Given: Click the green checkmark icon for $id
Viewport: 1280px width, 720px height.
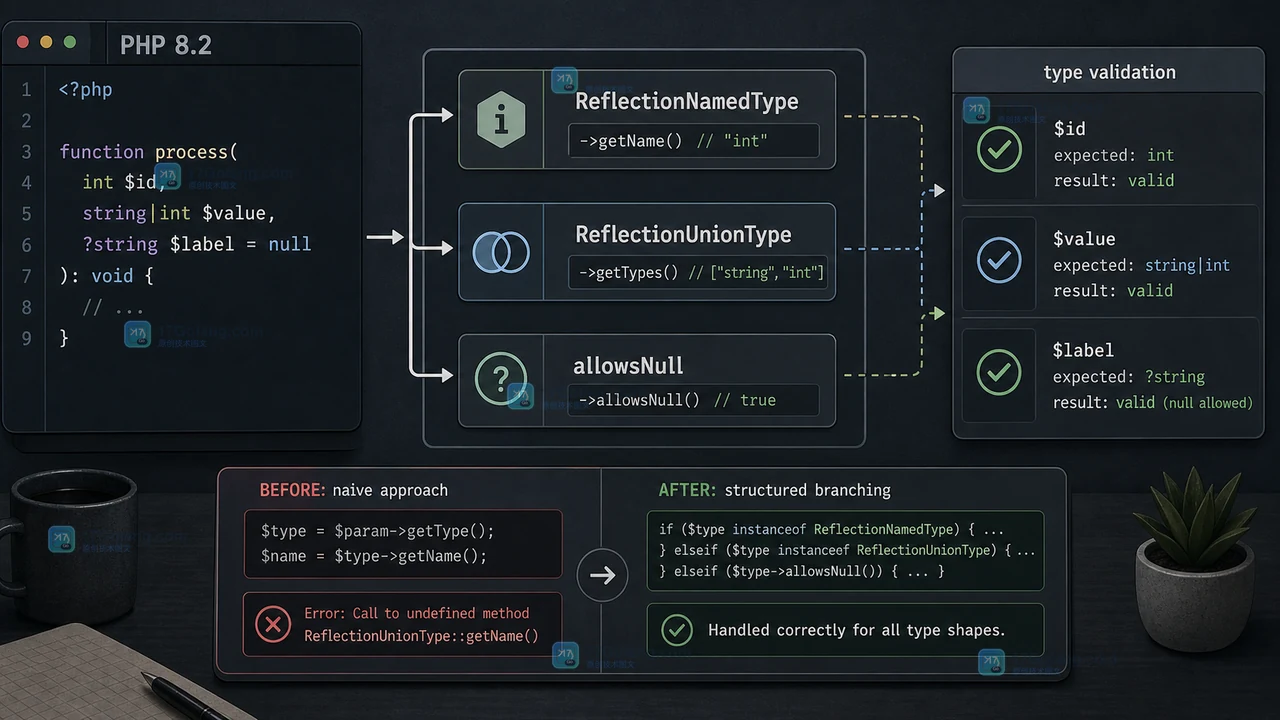Looking at the screenshot, I should coord(998,151).
